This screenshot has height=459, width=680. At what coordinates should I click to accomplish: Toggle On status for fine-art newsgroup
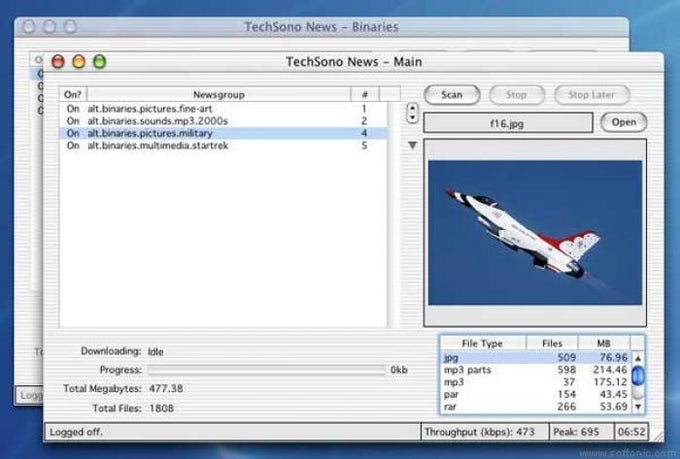click(73, 108)
